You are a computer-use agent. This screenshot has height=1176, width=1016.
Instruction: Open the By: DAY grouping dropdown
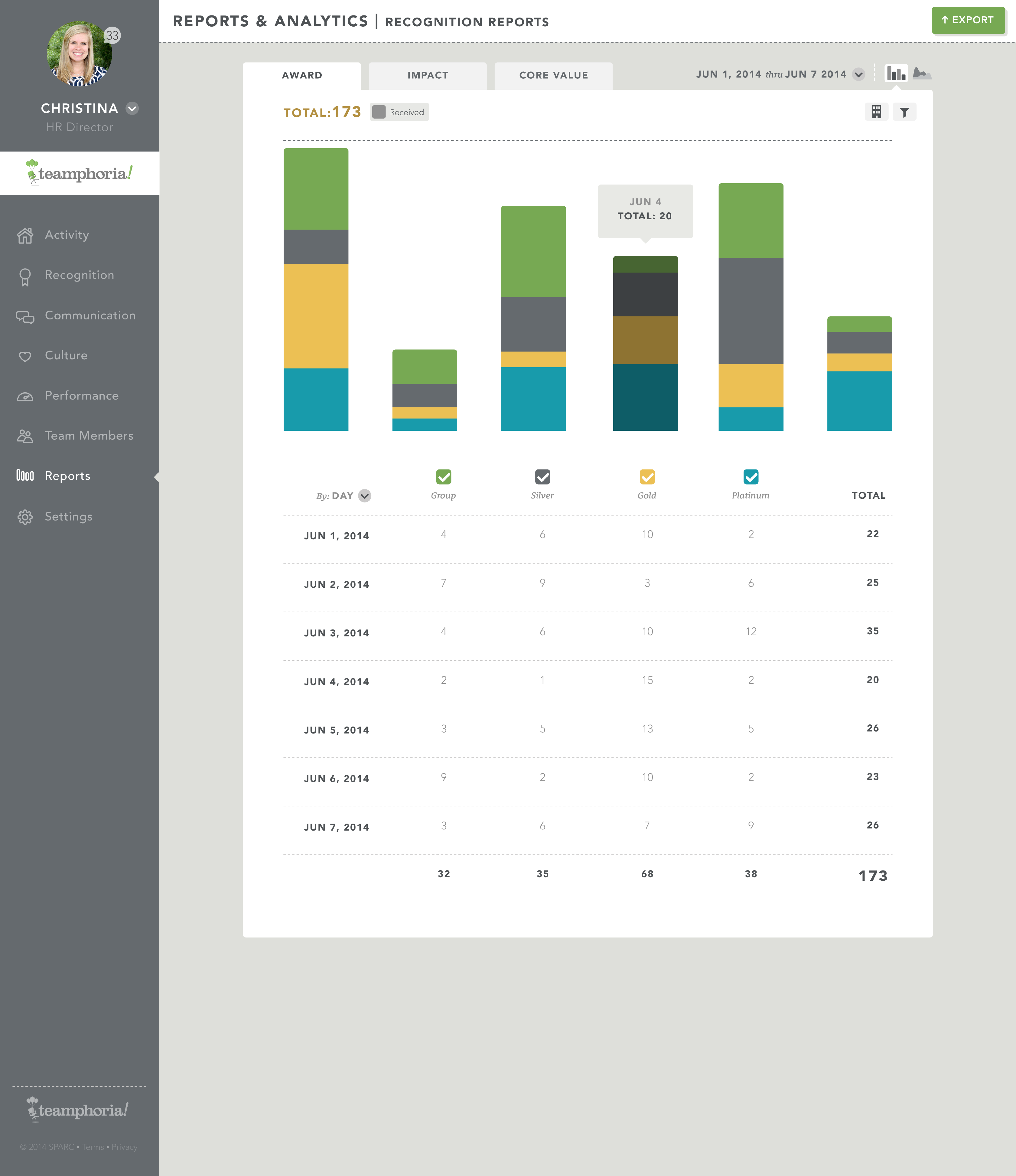coord(365,495)
